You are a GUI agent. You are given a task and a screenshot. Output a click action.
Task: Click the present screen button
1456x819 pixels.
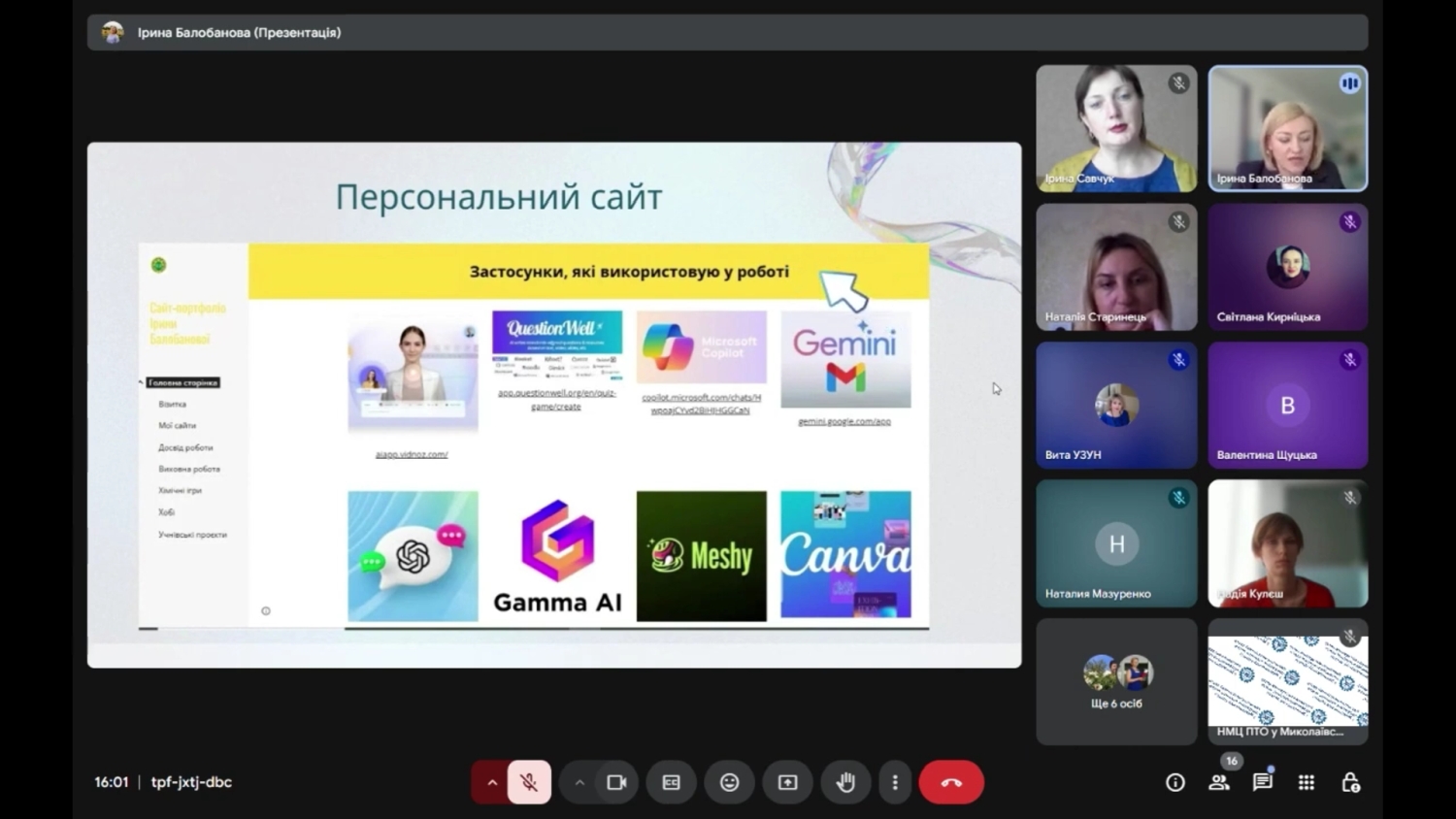pos(787,782)
